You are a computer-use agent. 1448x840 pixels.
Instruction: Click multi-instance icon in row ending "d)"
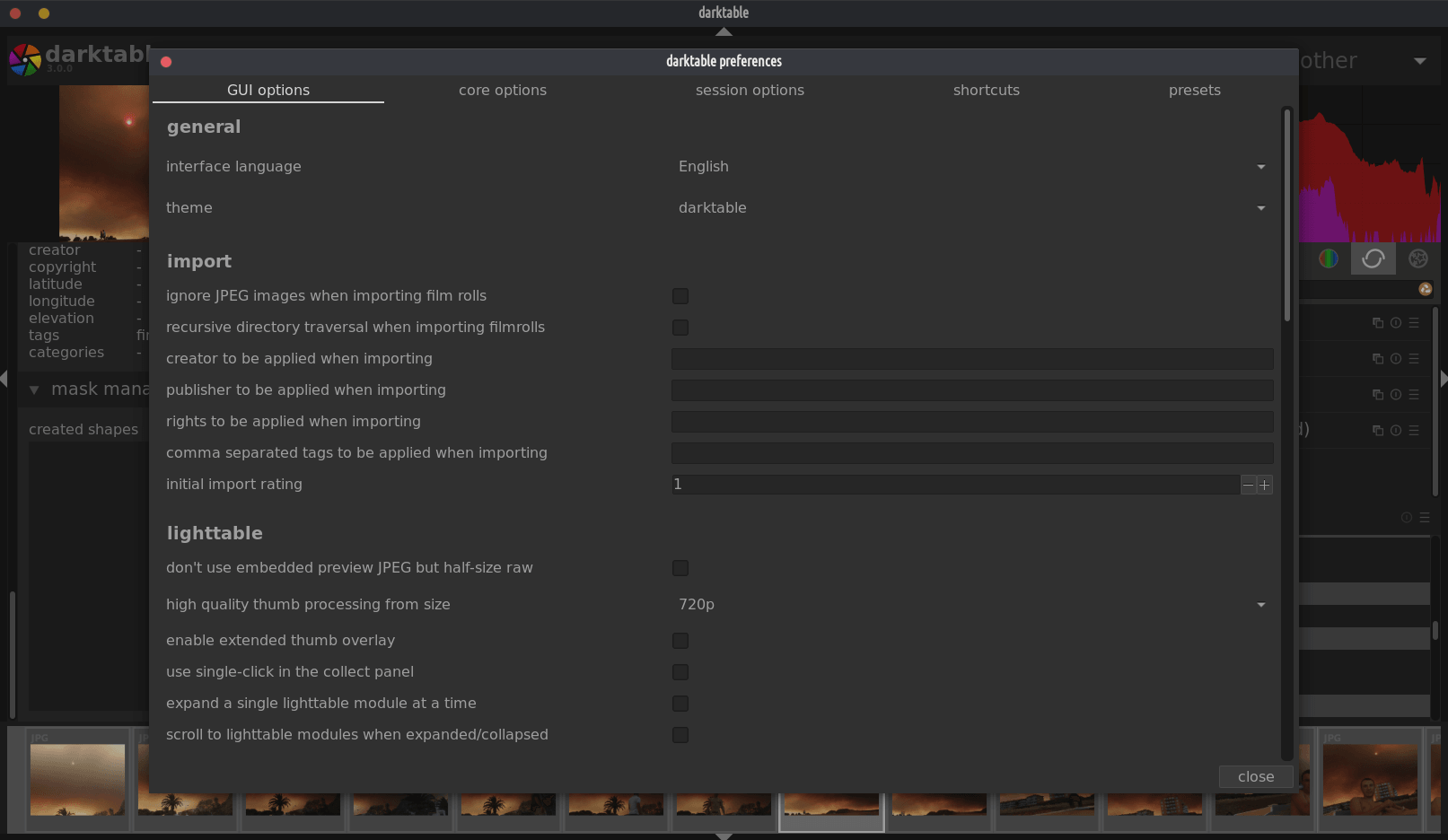coord(1378,431)
